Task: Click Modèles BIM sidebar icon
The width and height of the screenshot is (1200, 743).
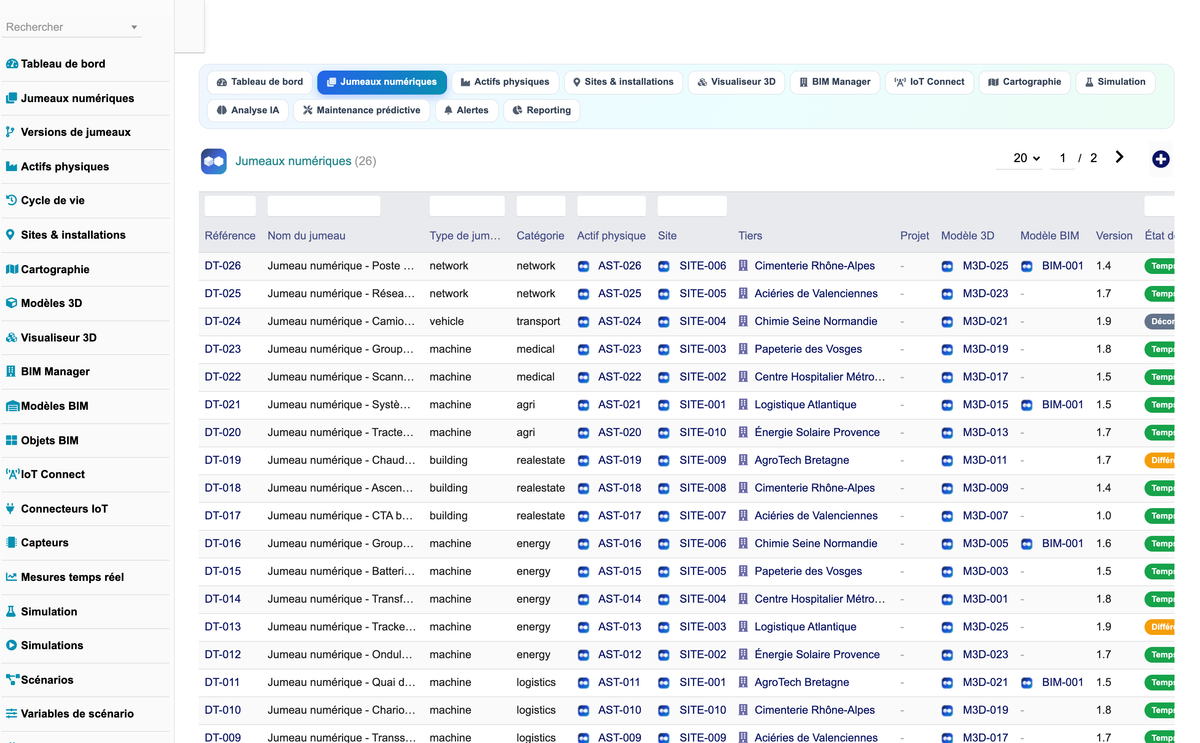Action: (13, 406)
